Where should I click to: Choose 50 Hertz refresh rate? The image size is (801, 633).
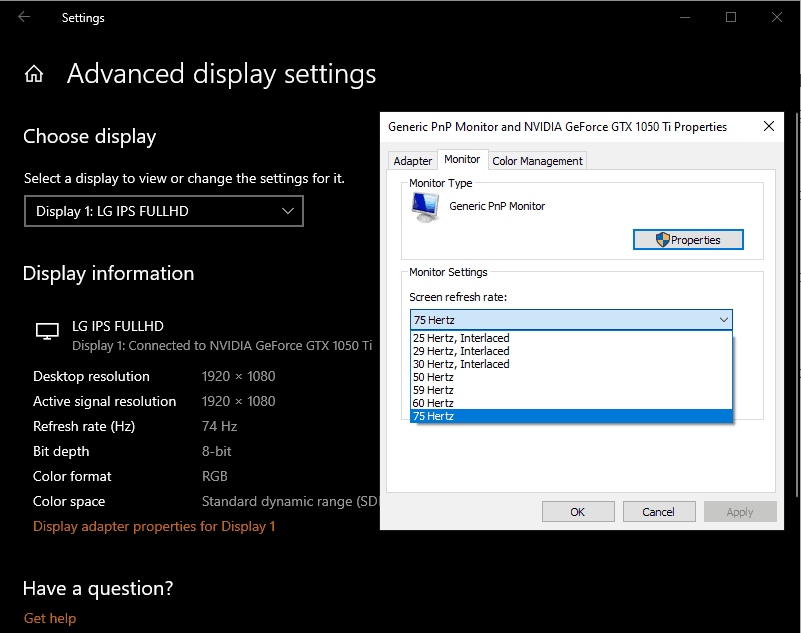[571, 377]
